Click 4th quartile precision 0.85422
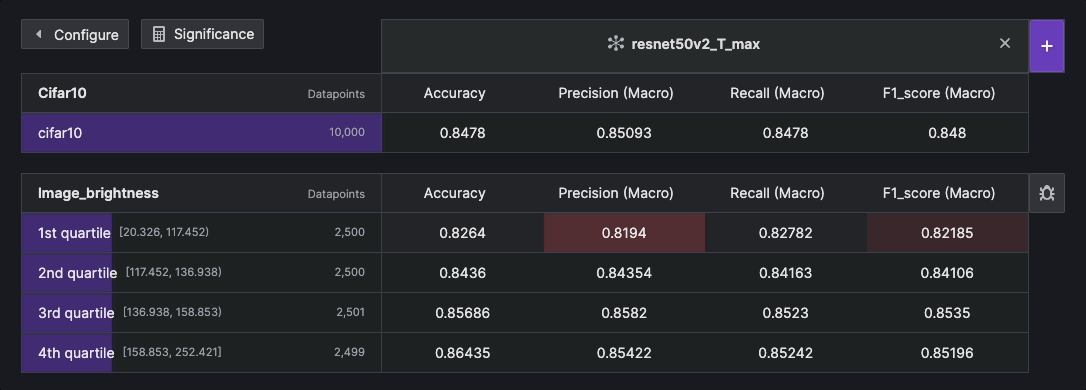The height and width of the screenshot is (390, 1086). point(624,353)
